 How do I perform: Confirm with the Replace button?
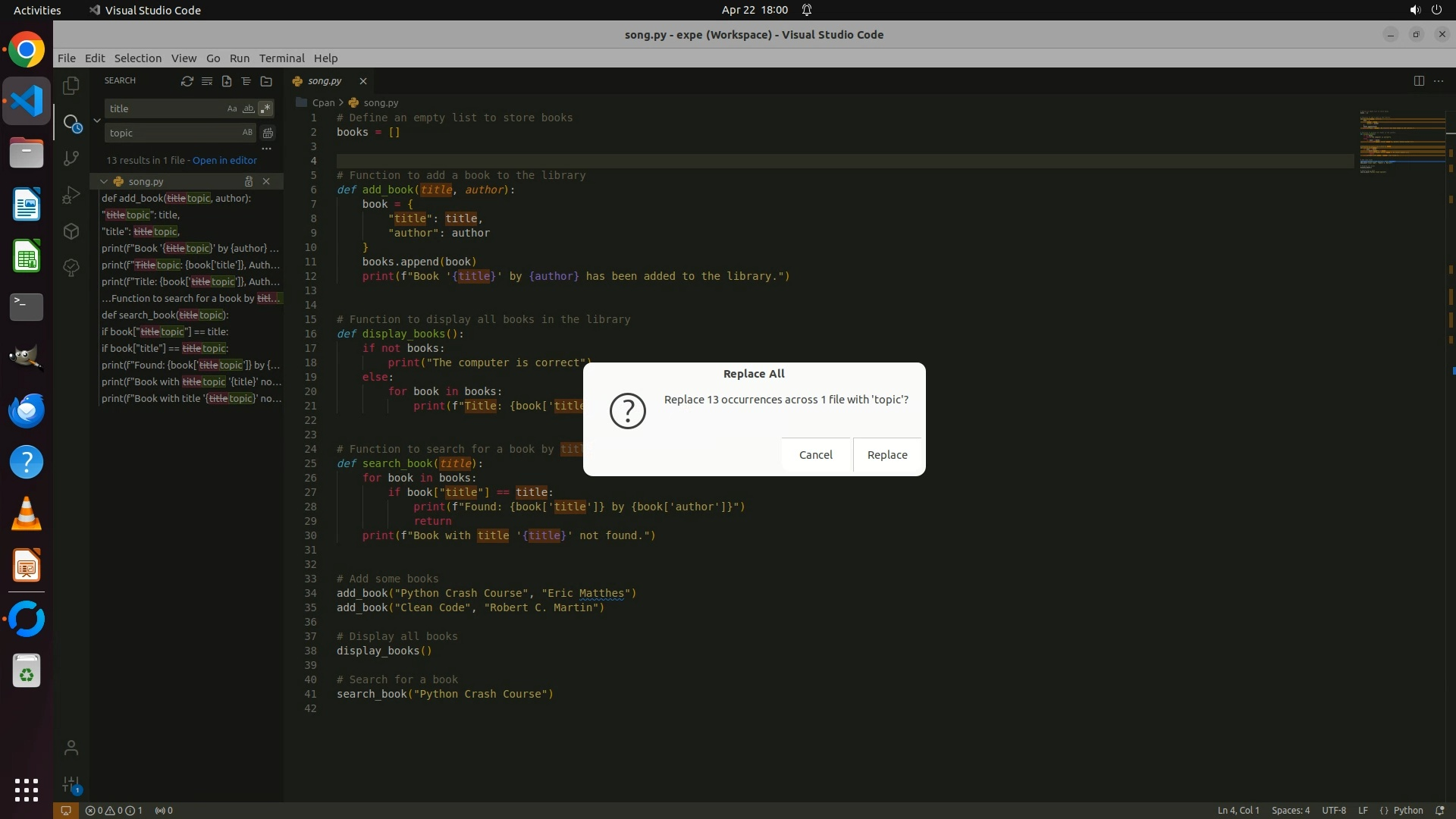click(x=886, y=455)
